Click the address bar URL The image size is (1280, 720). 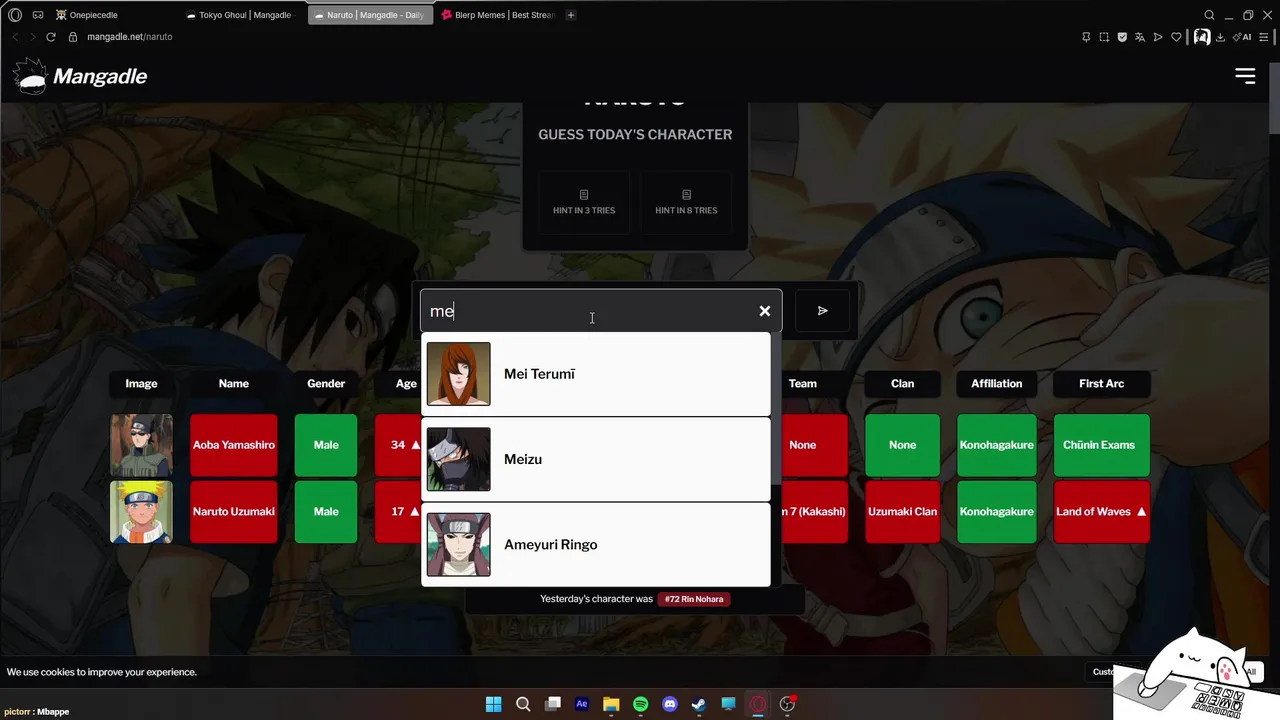[x=129, y=37]
